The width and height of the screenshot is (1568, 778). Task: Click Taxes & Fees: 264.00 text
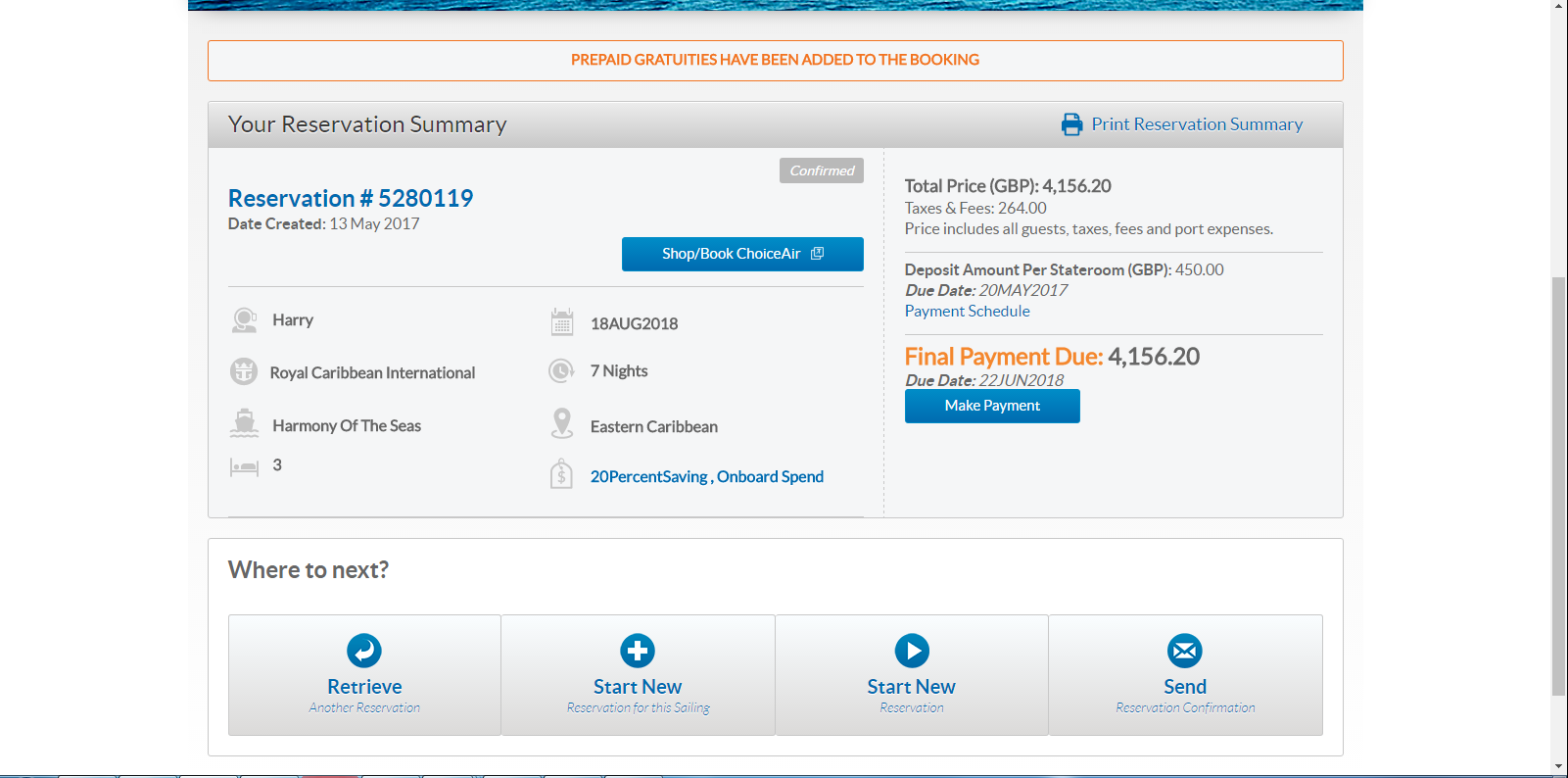click(975, 209)
